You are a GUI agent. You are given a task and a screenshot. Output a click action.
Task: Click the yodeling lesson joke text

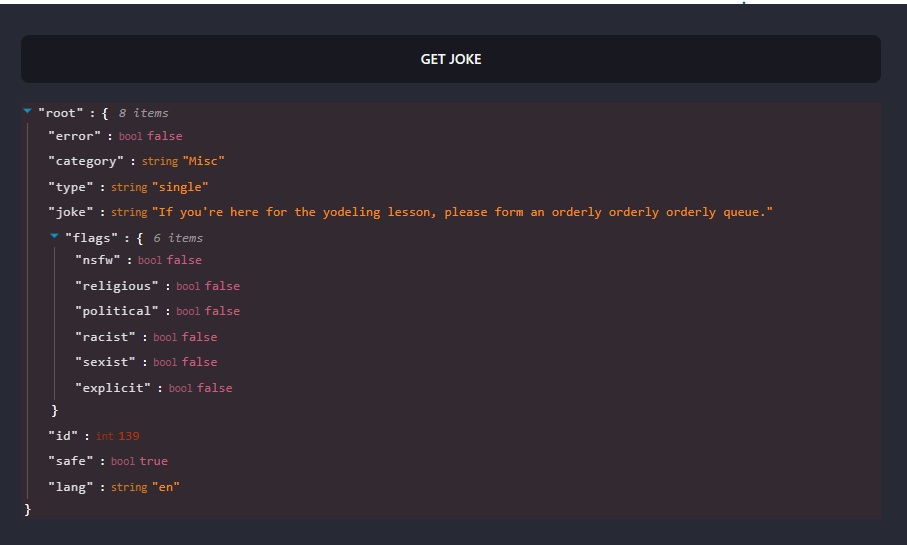pyautogui.click(x=462, y=212)
